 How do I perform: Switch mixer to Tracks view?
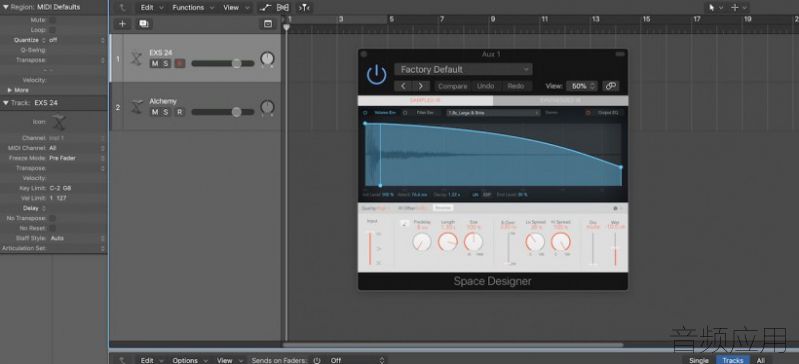[733, 360]
